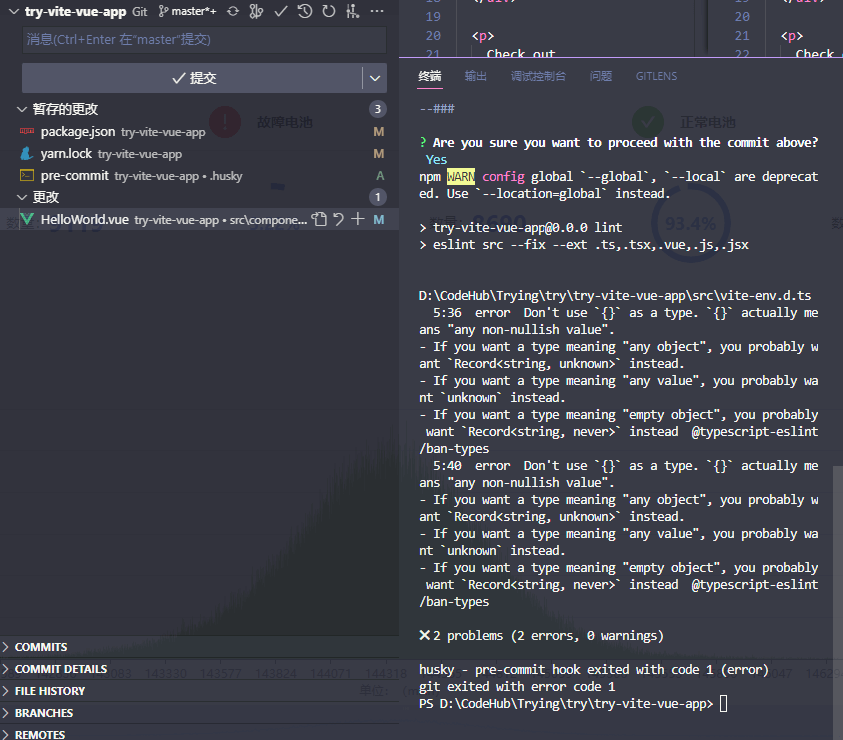The width and height of the screenshot is (843, 740).
Task: Click the '5:40 error' line in terminal
Action: point(626,466)
